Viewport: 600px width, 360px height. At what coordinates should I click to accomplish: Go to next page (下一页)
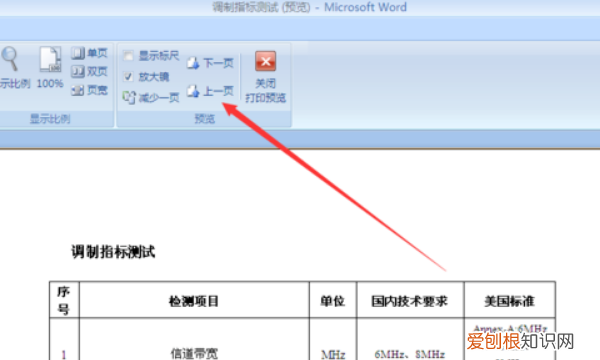point(210,63)
